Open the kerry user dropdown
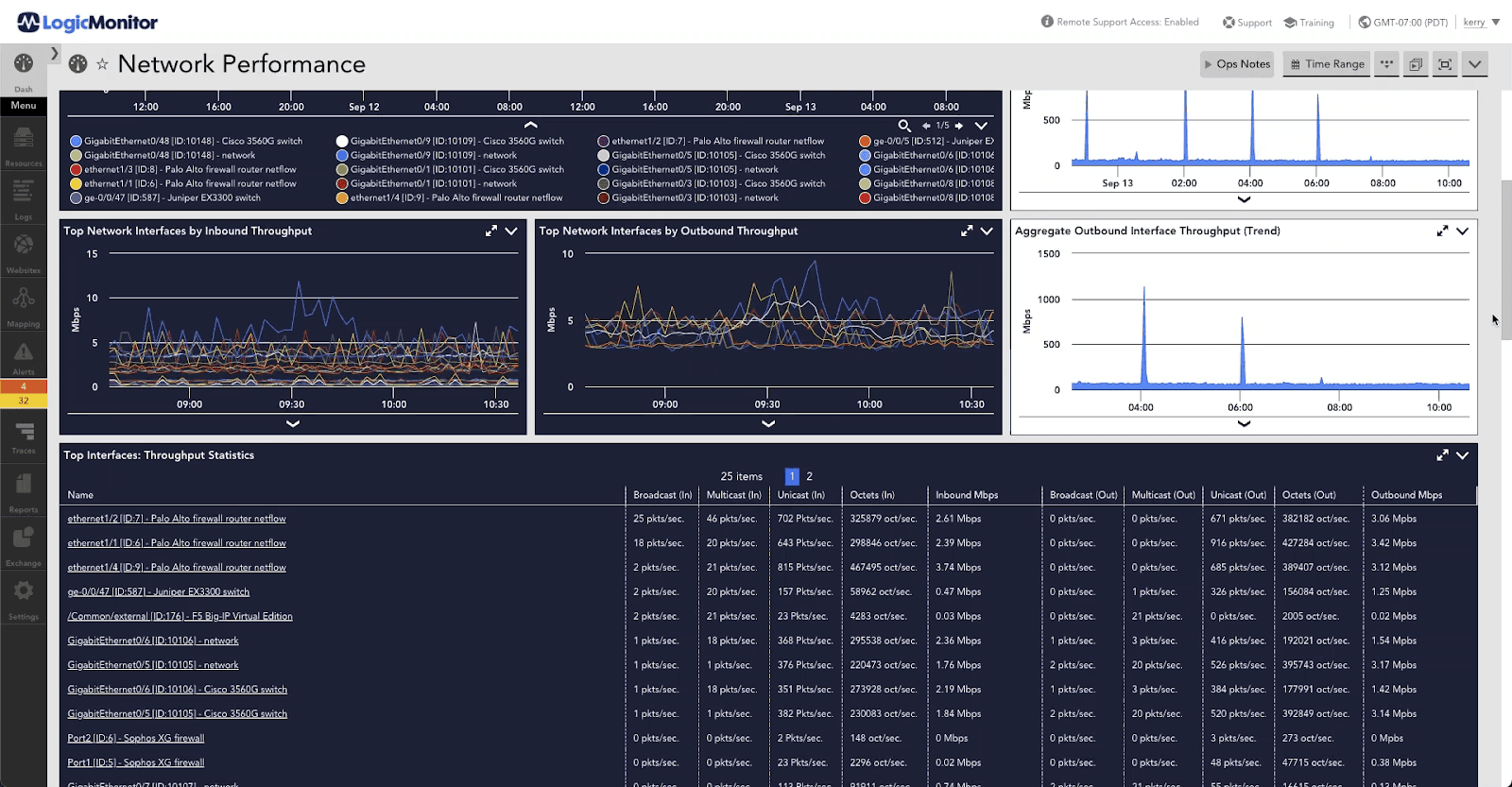This screenshot has height=787, width=1512. 1482,22
